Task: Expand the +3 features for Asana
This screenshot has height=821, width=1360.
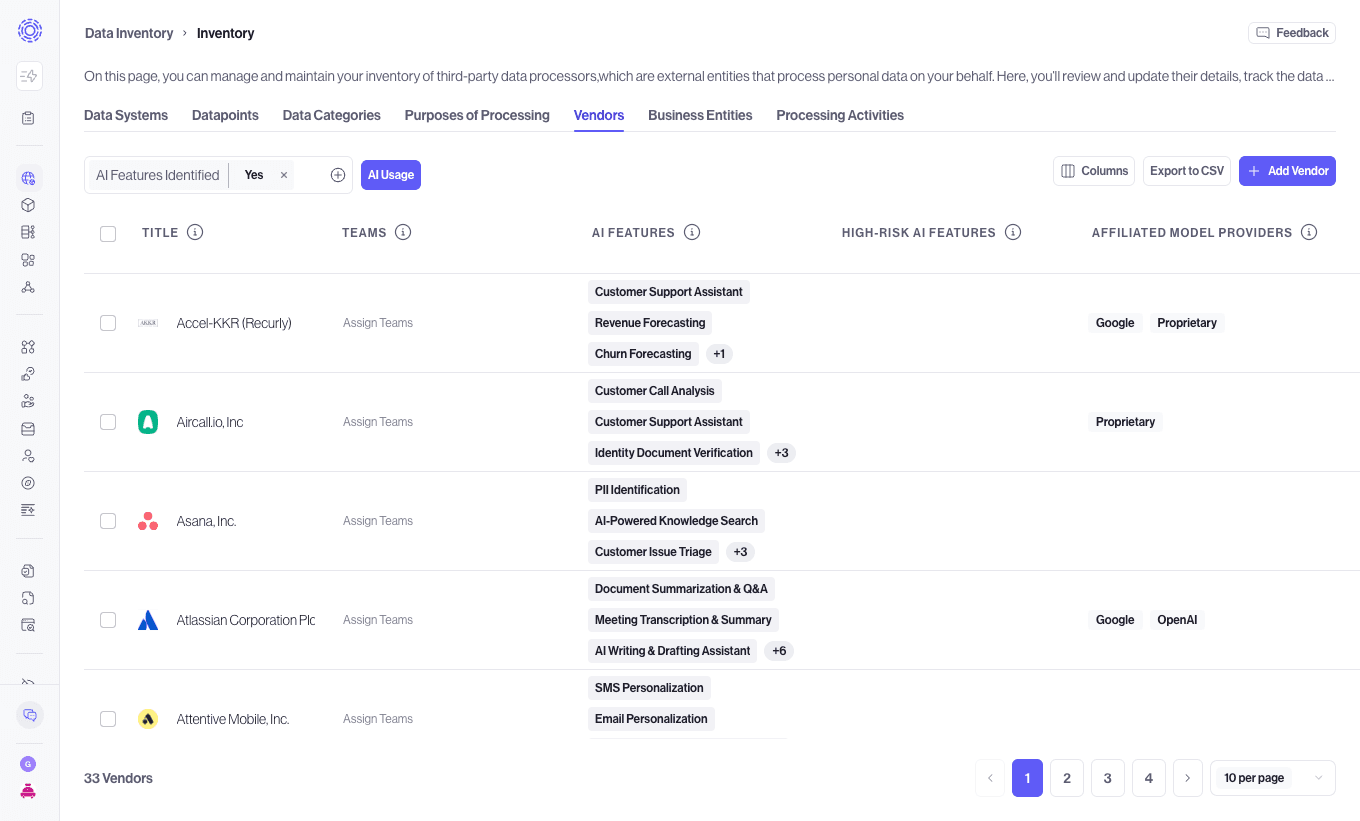Action: coord(740,552)
